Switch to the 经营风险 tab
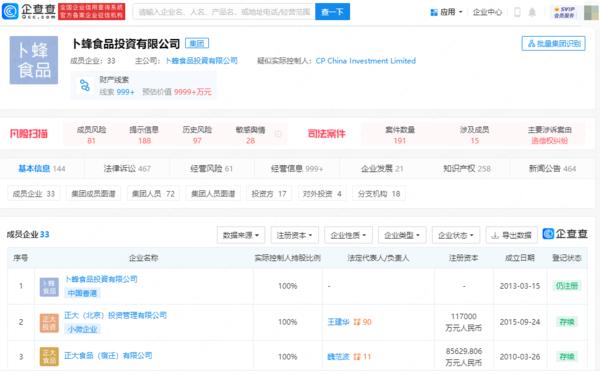Viewport: 600px width, 371px height. (x=211, y=168)
